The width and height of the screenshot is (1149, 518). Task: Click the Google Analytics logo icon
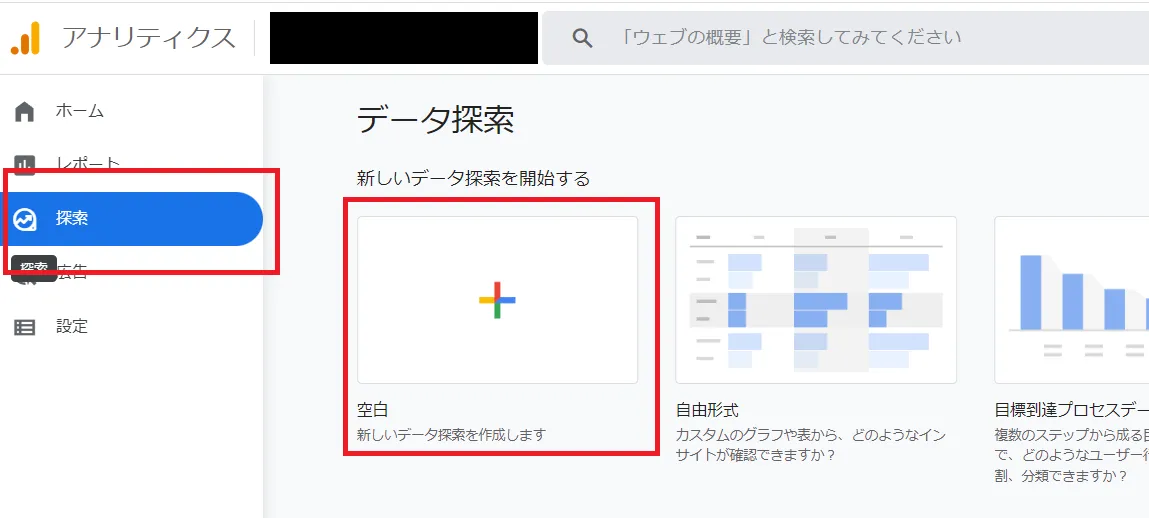click(25, 38)
